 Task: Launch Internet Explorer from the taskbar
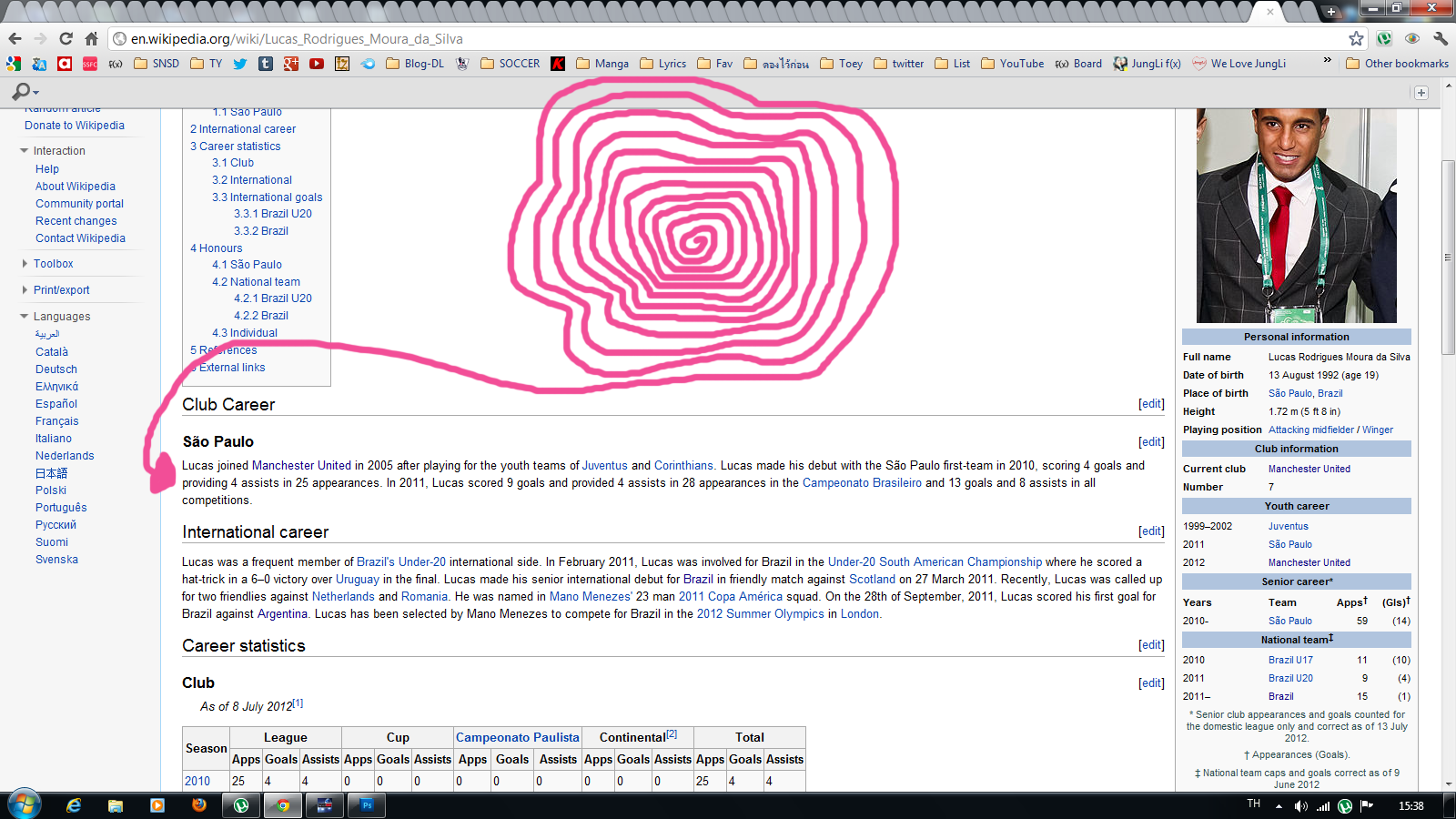pos(74,805)
